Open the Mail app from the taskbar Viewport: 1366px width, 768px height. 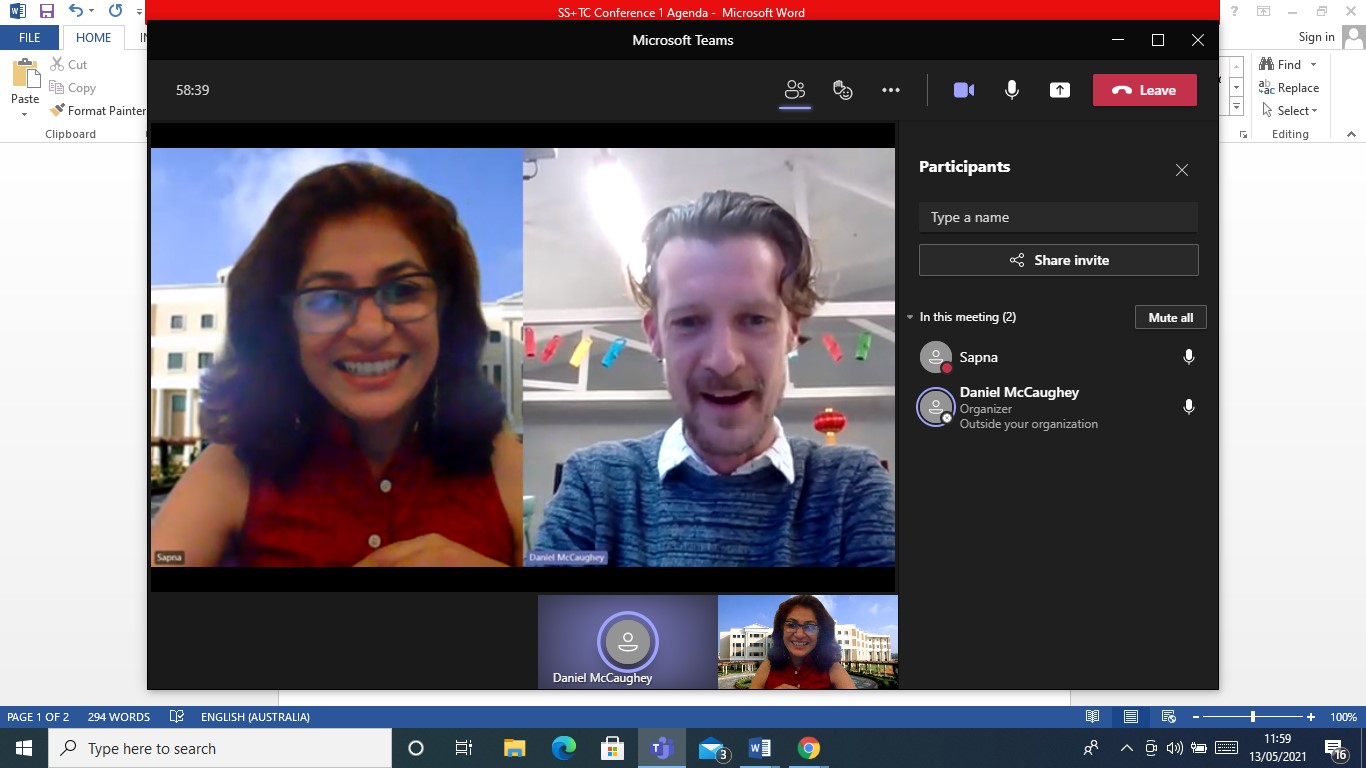pos(712,748)
